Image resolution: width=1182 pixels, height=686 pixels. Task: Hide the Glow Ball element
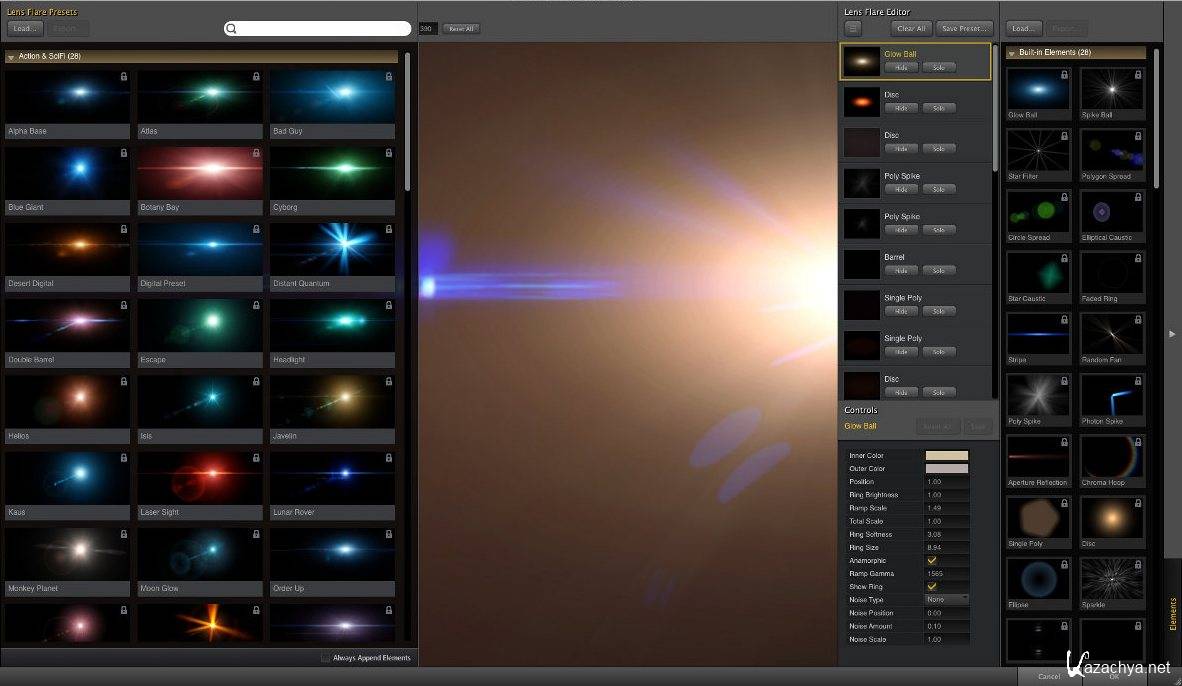coord(900,67)
